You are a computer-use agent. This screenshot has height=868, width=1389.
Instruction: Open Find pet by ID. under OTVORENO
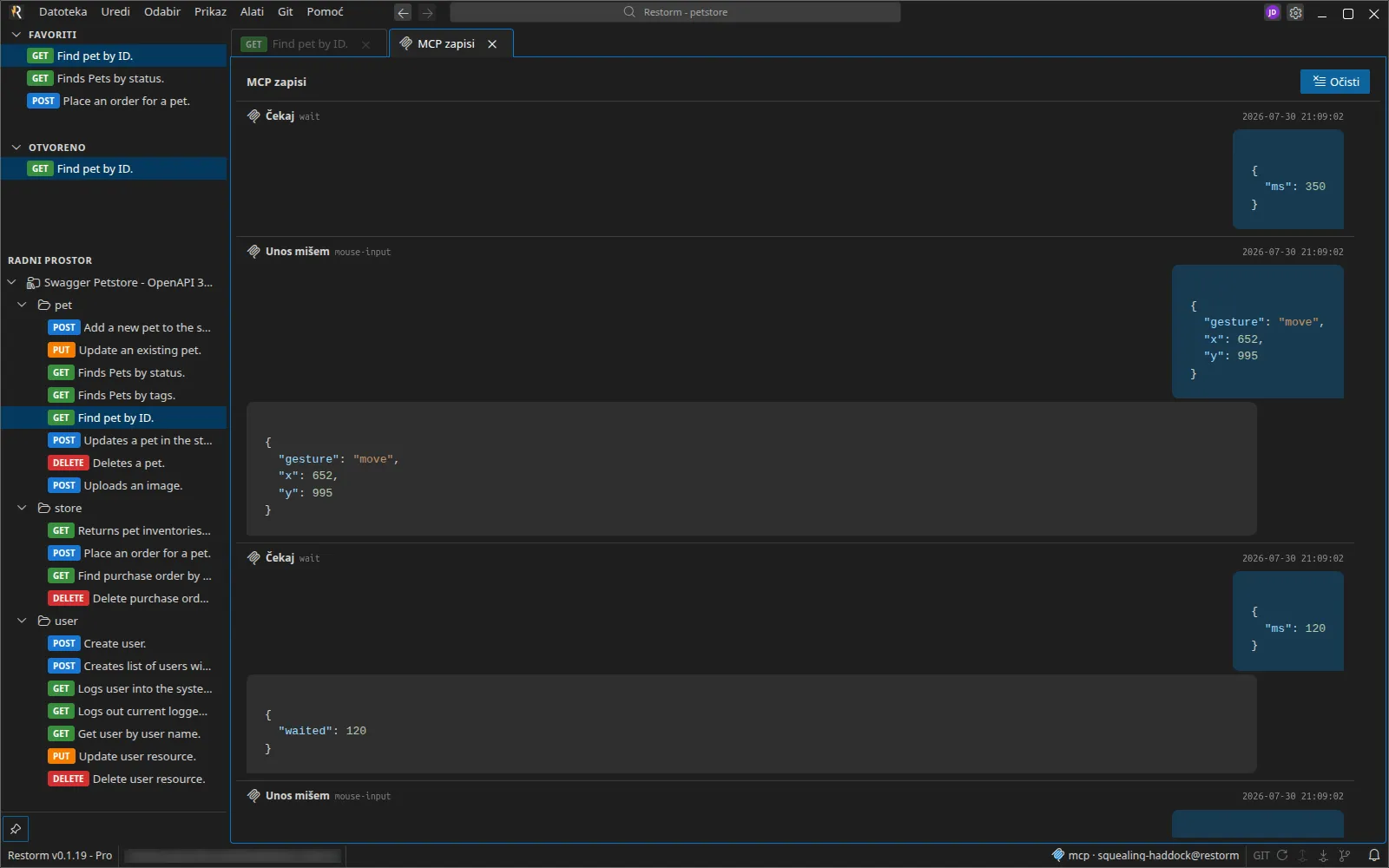click(114, 168)
